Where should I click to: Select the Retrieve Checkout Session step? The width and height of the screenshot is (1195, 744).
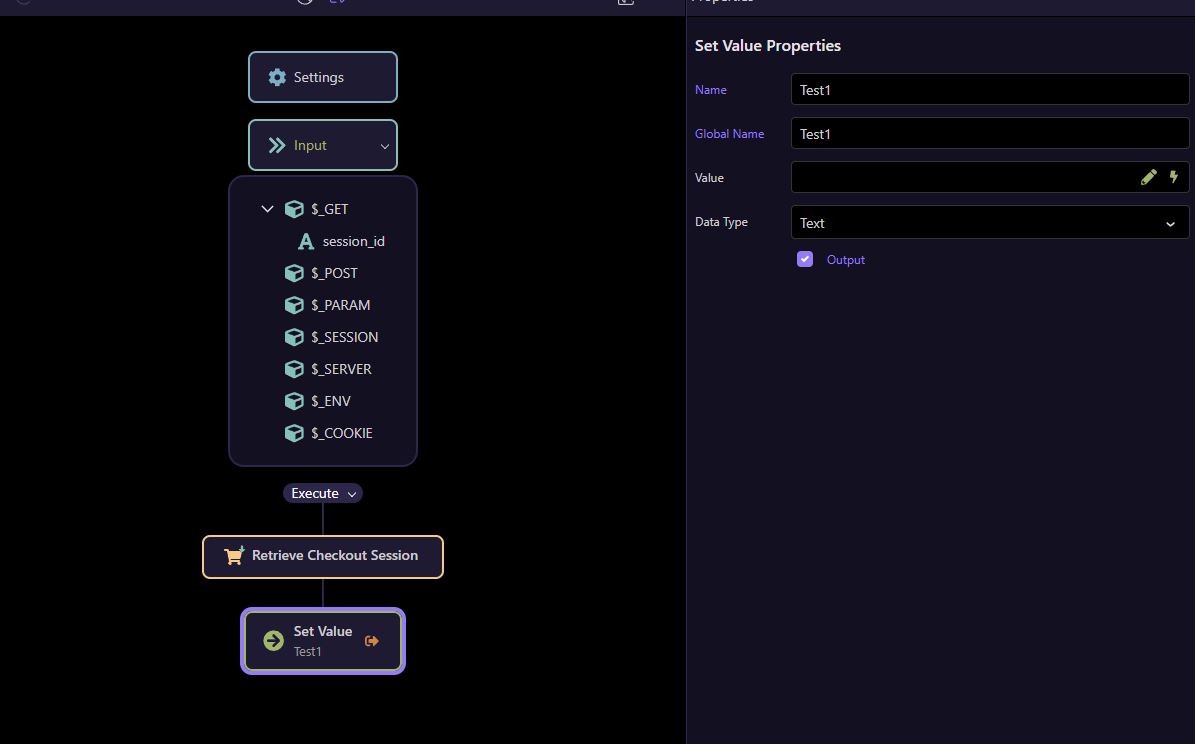click(x=323, y=556)
